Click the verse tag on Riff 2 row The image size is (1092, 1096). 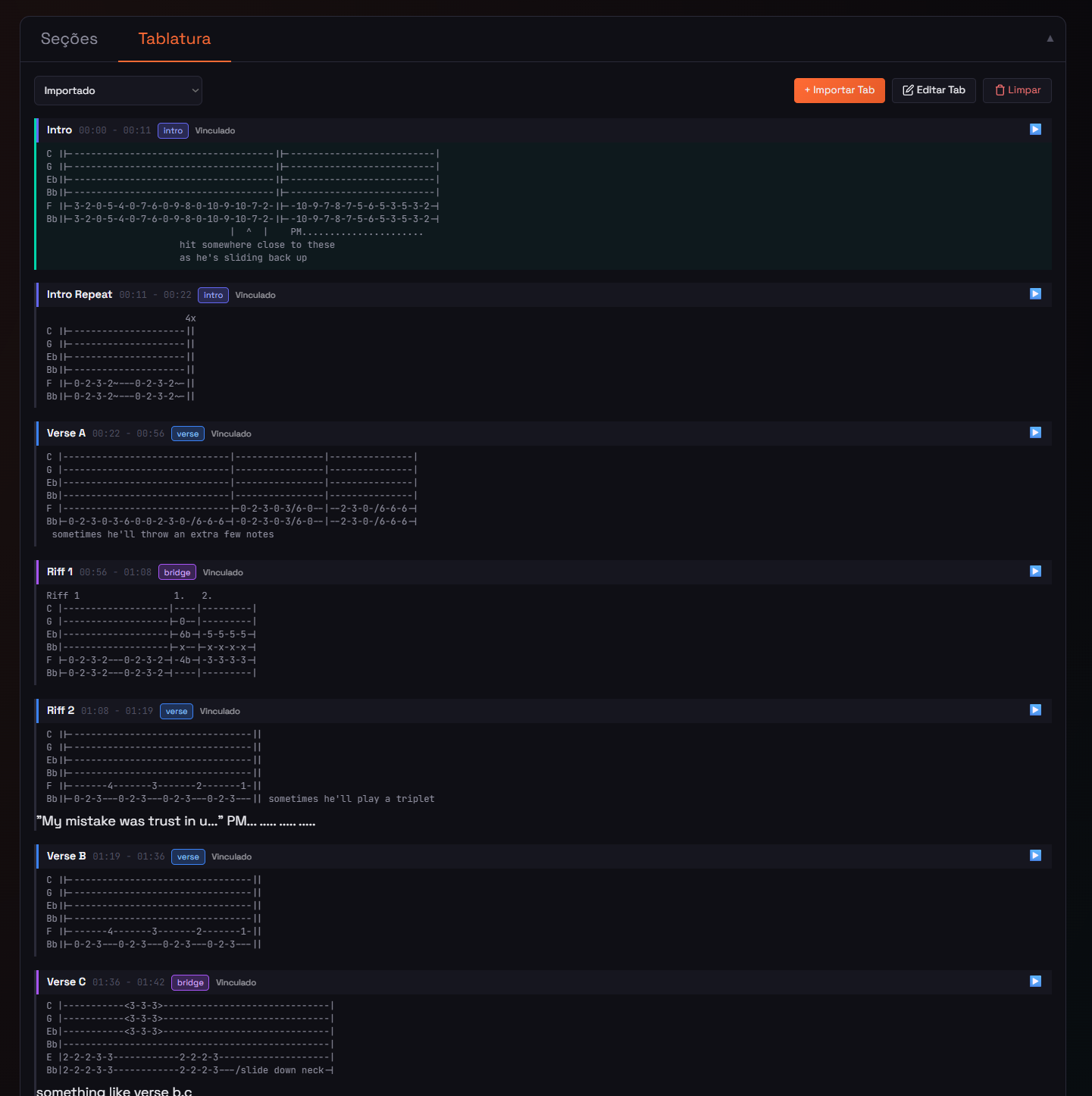pos(177,711)
